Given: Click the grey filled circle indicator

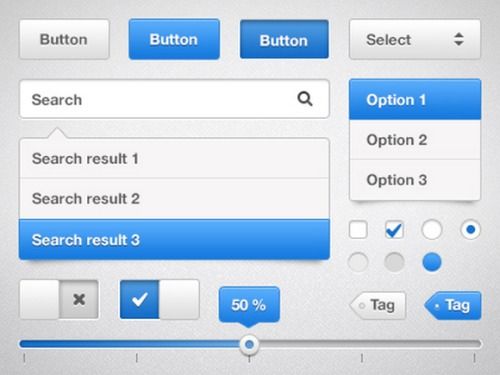Looking at the screenshot, I should tap(394, 262).
